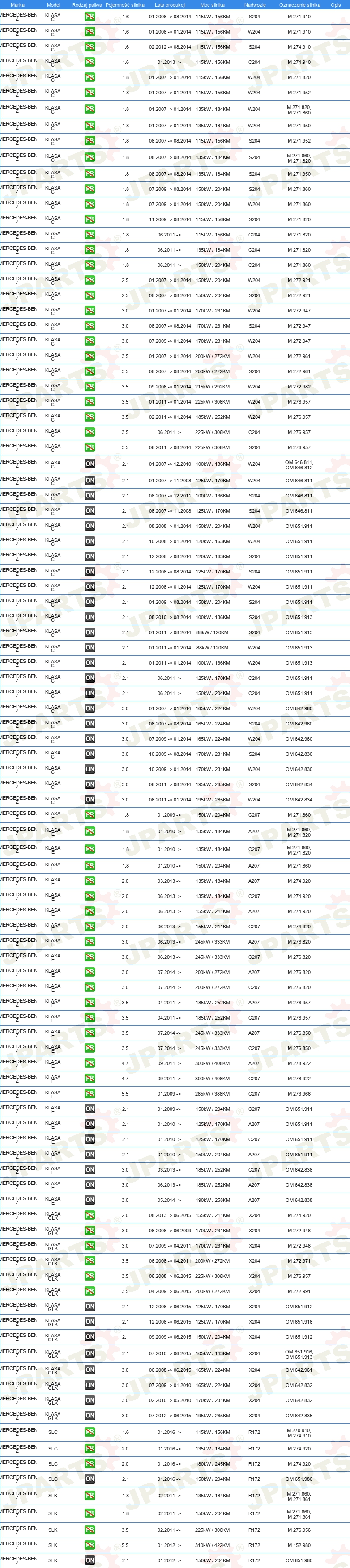Image resolution: width=350 pixels, height=1568 pixels.
Task: Click engine code M 272.971
Action: coord(299,1261)
